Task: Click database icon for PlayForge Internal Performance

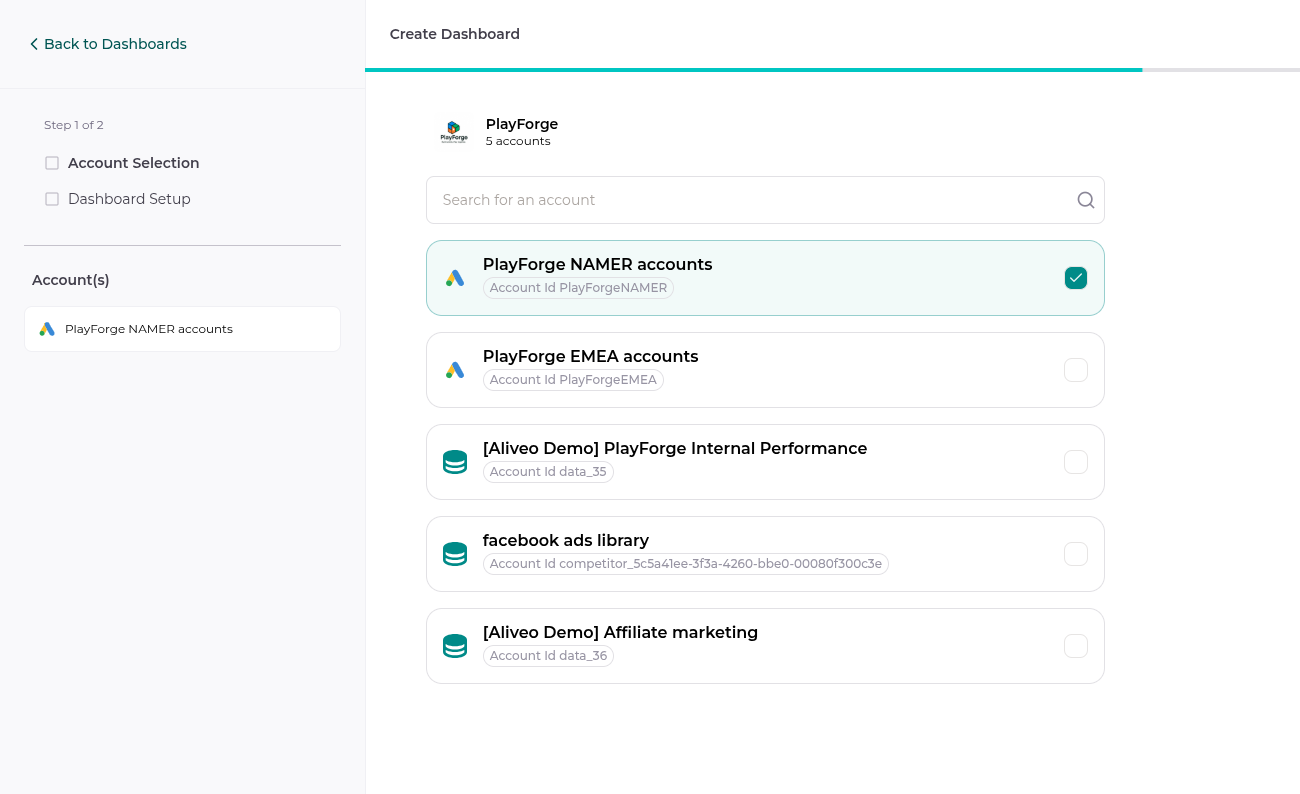Action: click(455, 462)
